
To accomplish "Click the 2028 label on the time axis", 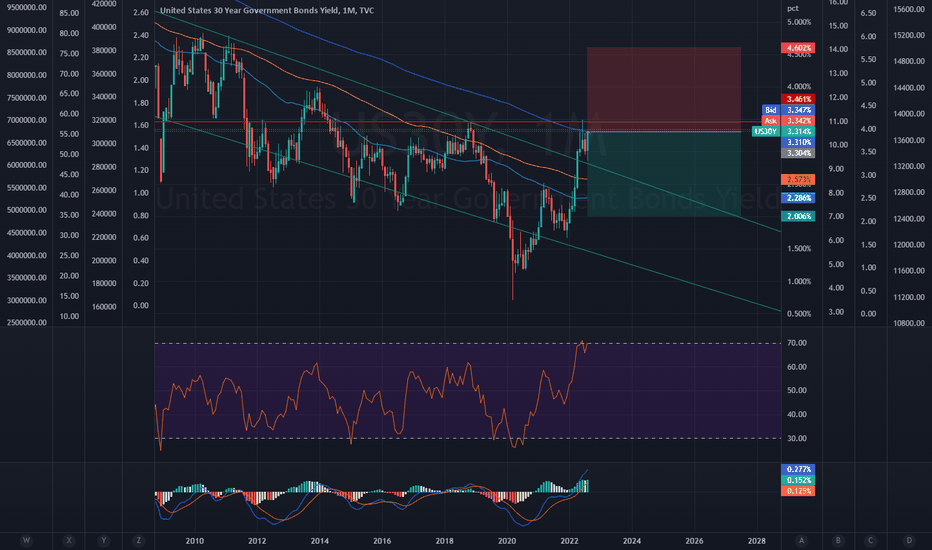I will point(756,540).
